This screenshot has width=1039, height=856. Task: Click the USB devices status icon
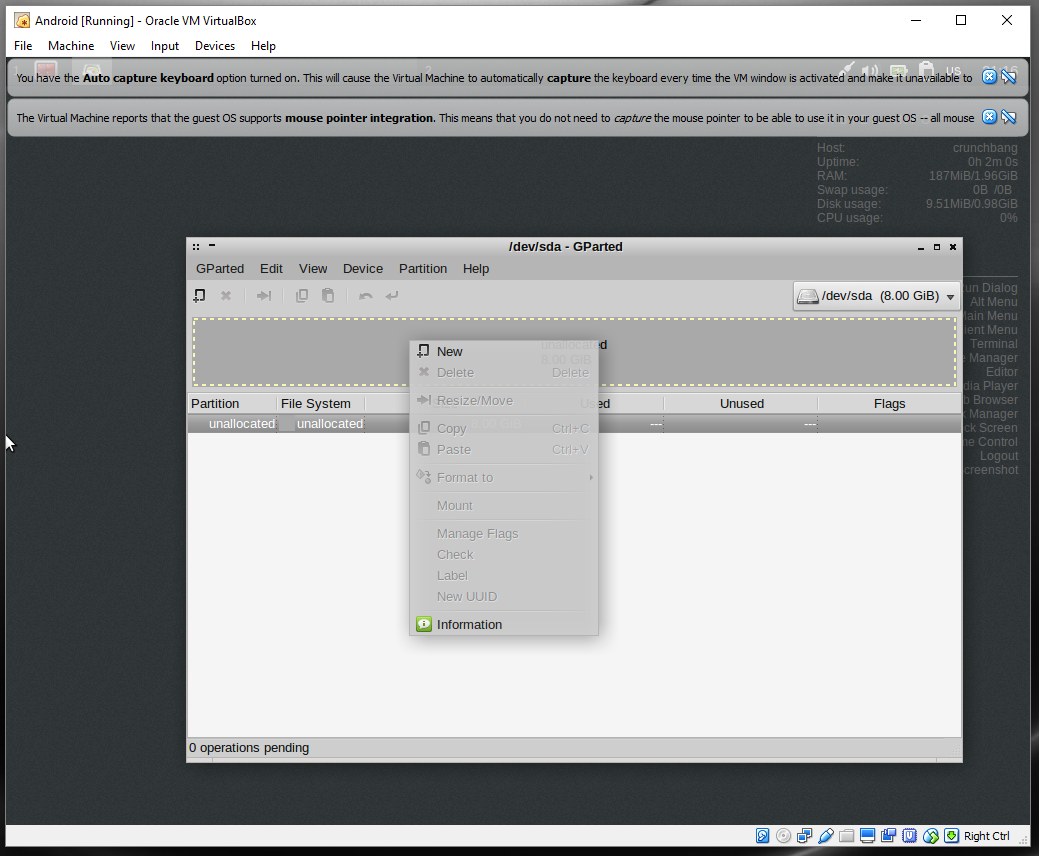point(826,836)
